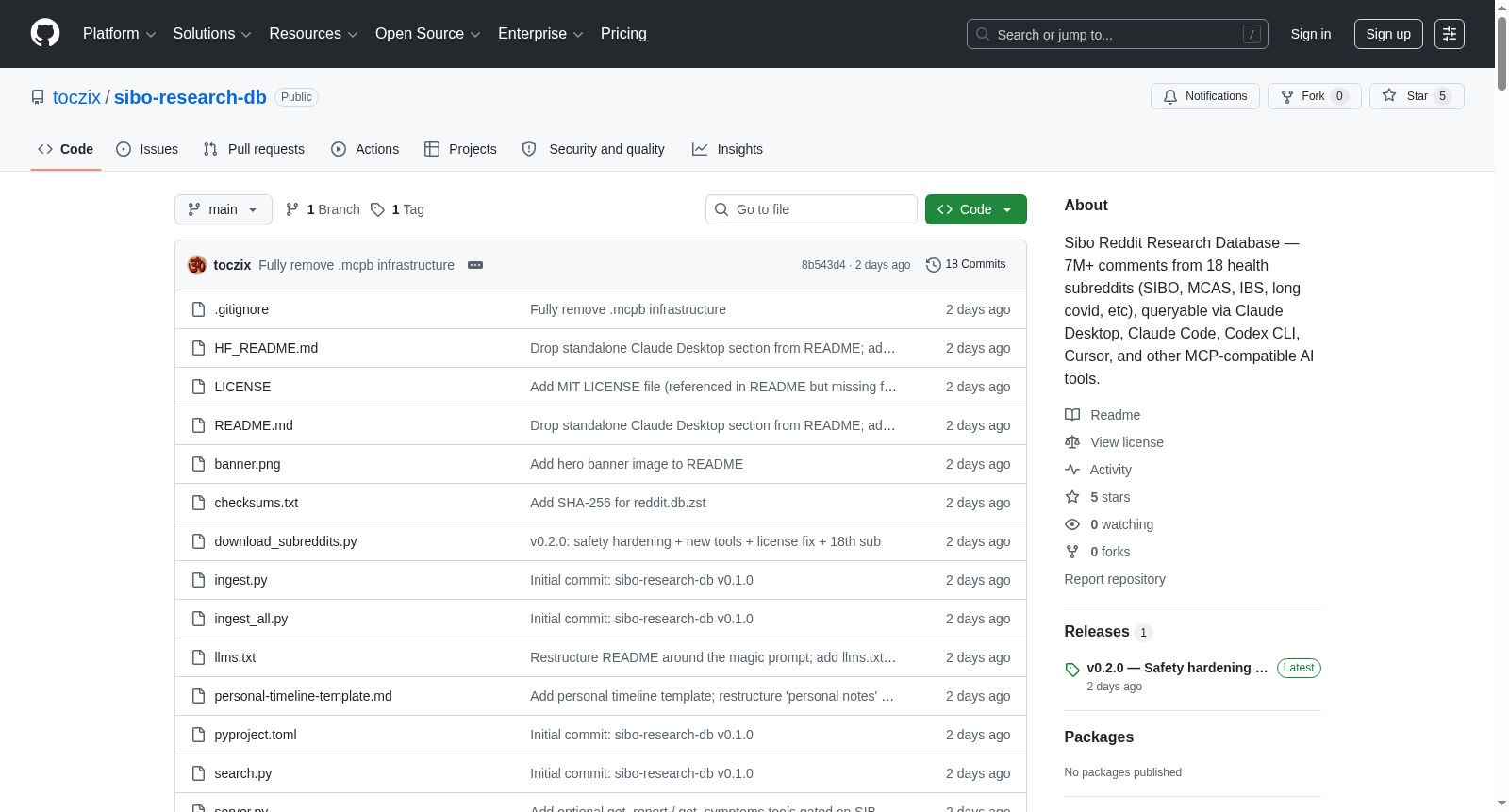This screenshot has width=1509, height=812.
Task: Open the Pull requests tab
Action: (254, 149)
